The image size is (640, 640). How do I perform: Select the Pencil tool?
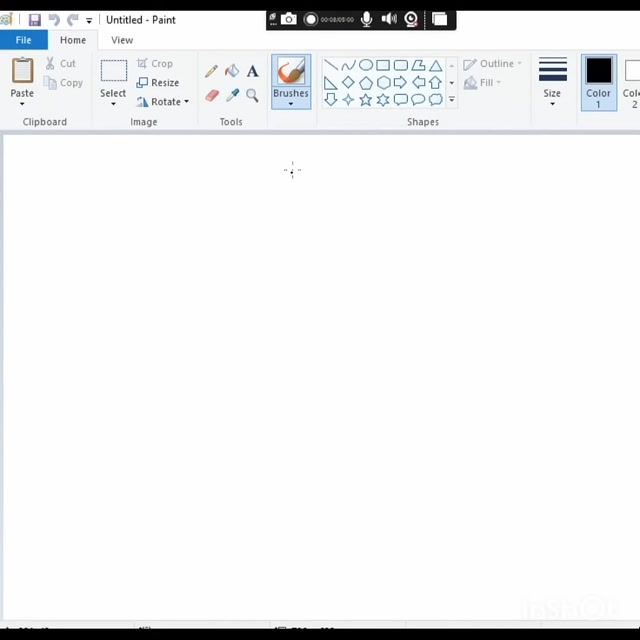click(x=211, y=71)
